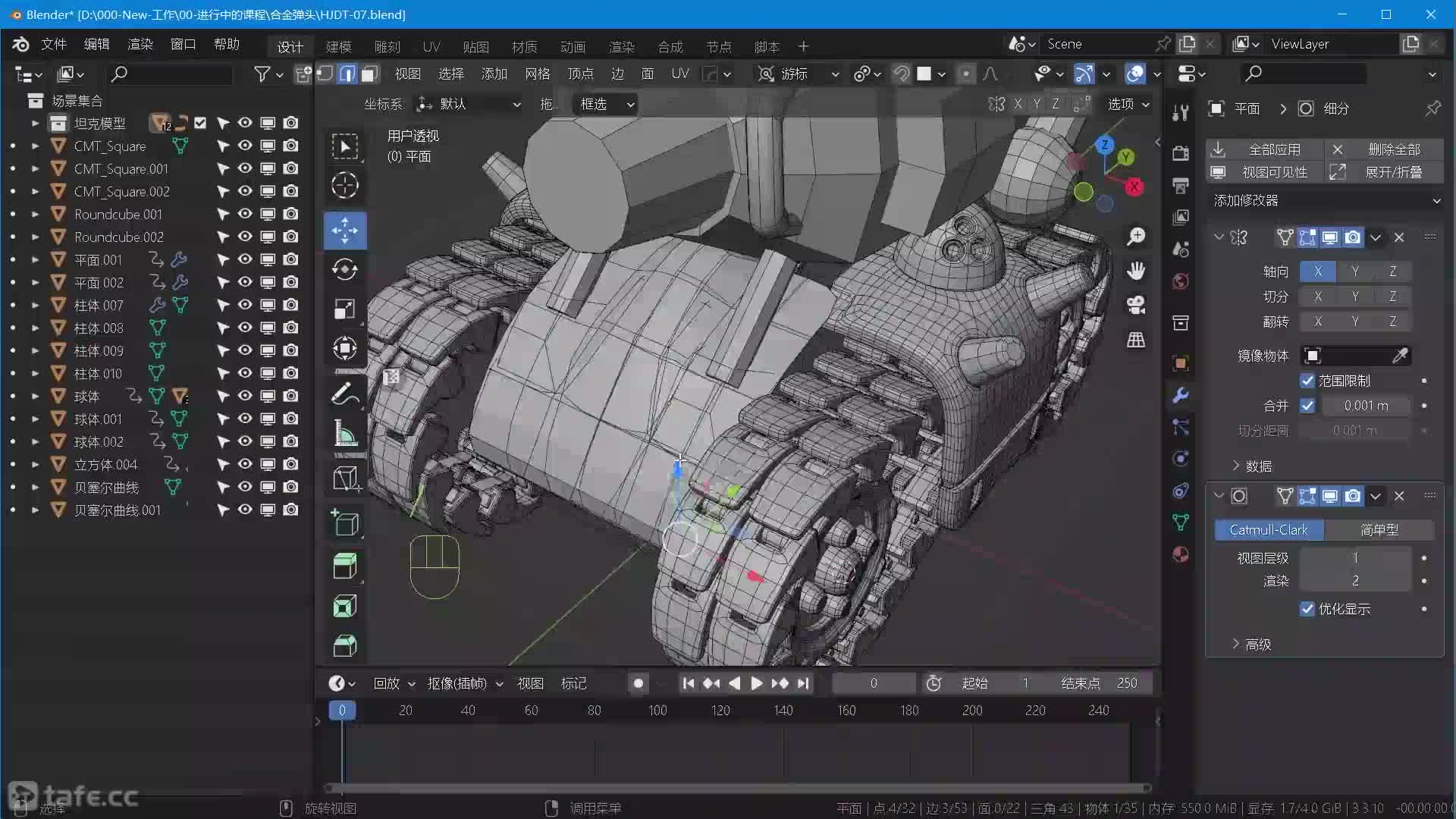Hide CMT_Square.001 with its eye icon
Viewport: 1456px width, 819px height.
tap(245, 168)
